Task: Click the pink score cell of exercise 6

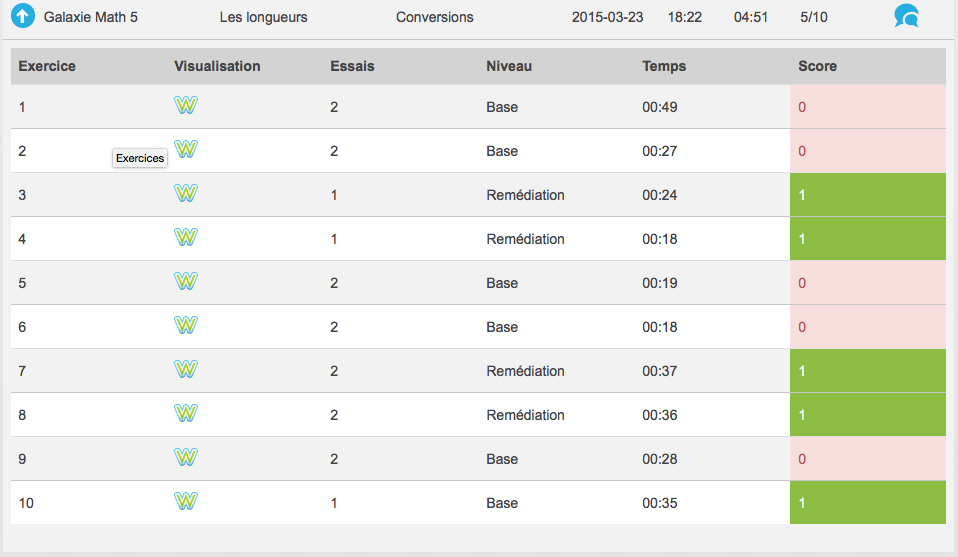Action: click(868, 327)
